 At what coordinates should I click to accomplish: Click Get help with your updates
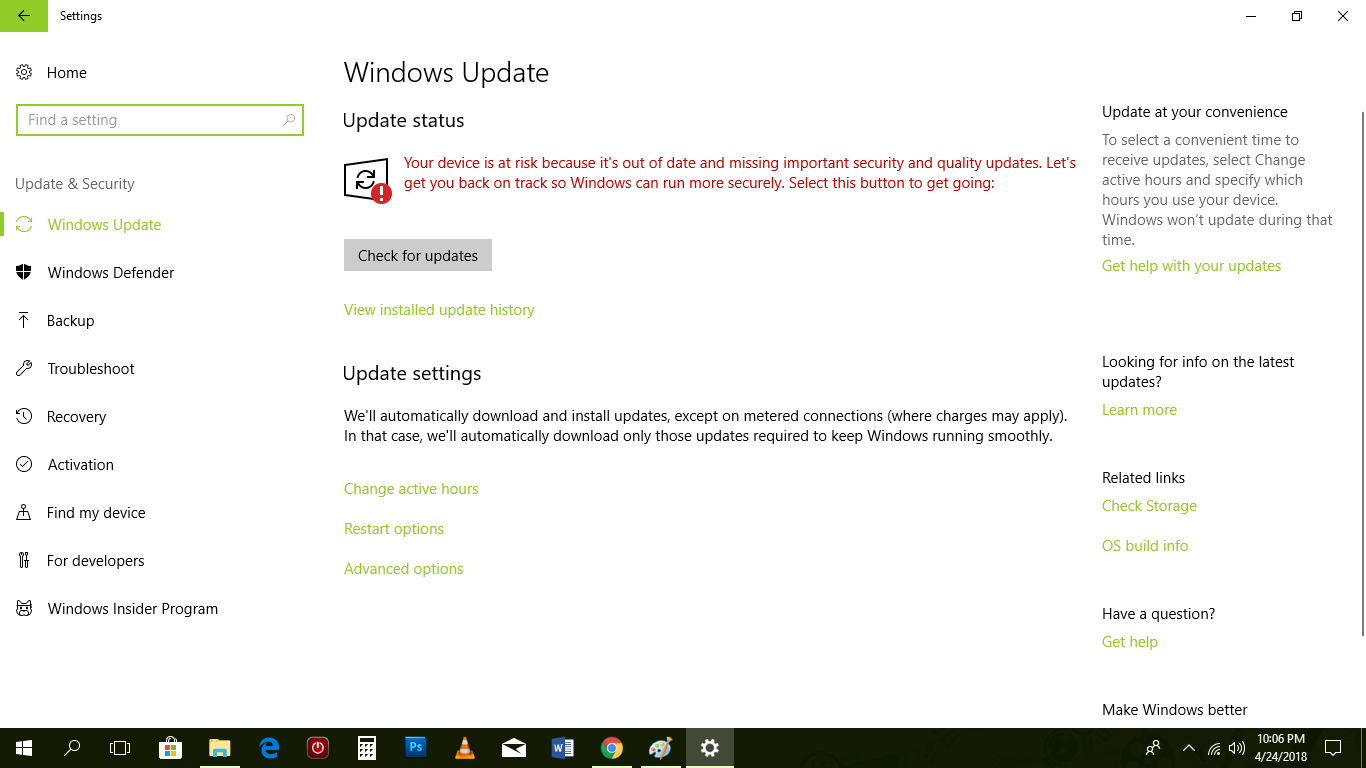1191,266
